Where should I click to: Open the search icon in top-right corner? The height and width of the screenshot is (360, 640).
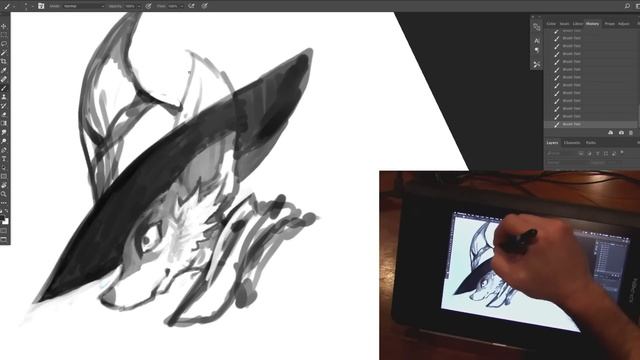(627, 6)
